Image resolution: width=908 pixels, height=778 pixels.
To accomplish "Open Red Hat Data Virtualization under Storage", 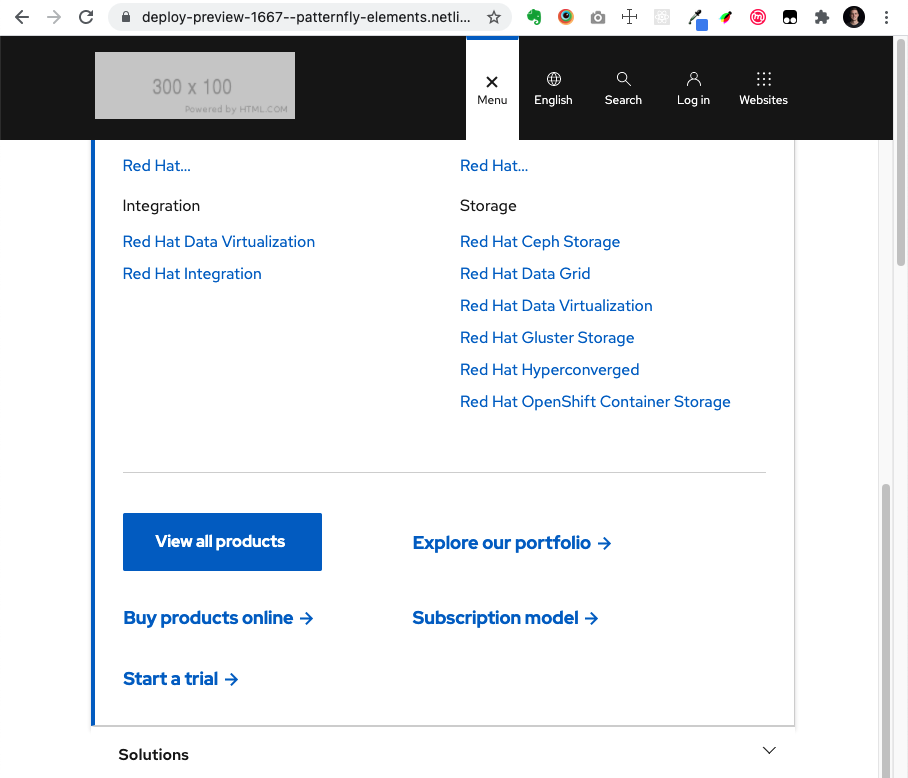I will click(556, 306).
